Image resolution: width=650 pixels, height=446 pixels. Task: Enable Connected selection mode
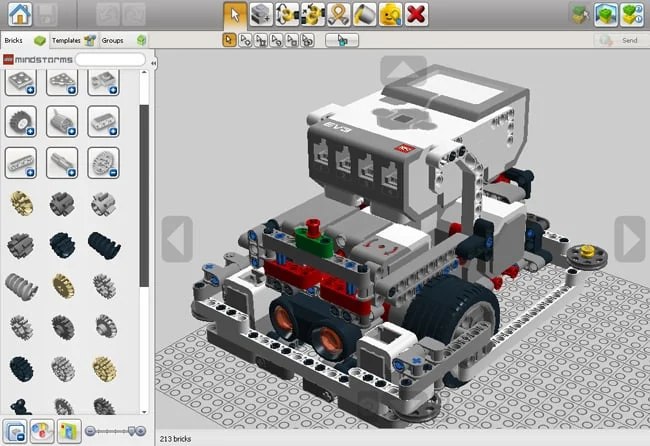[261, 40]
